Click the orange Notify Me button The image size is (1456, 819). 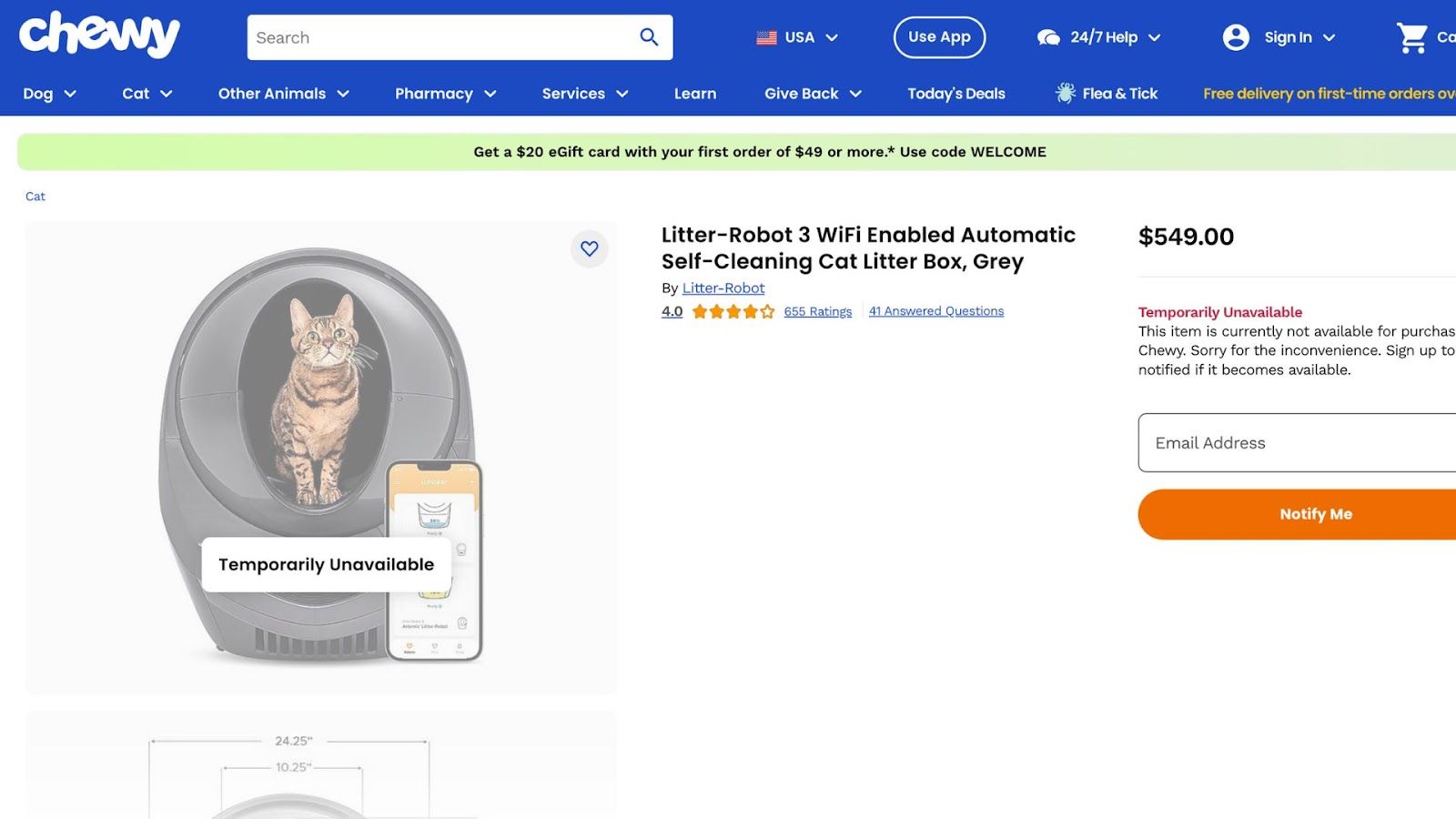coord(1298,514)
